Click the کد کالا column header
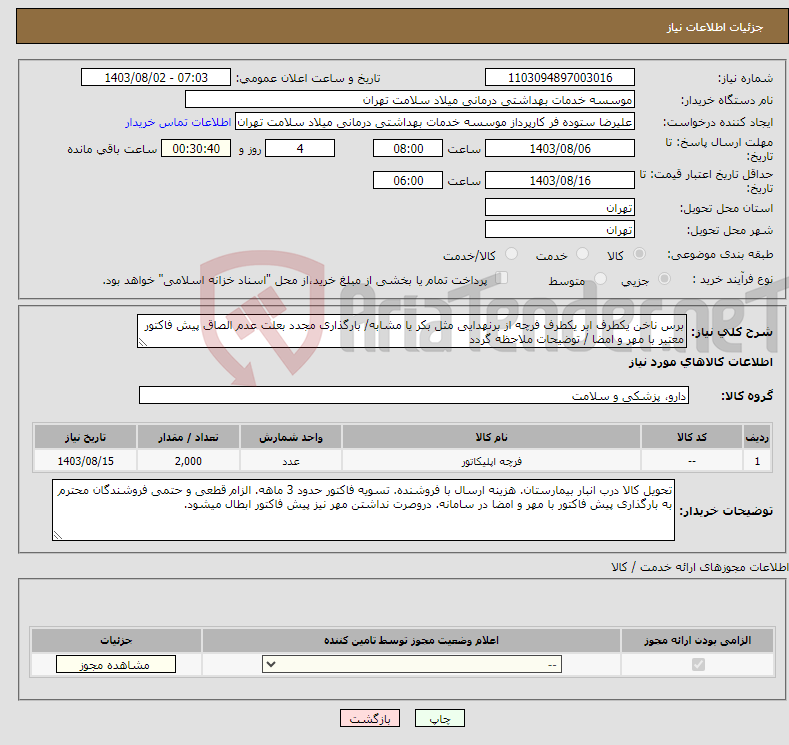The image size is (789, 745). (692, 437)
